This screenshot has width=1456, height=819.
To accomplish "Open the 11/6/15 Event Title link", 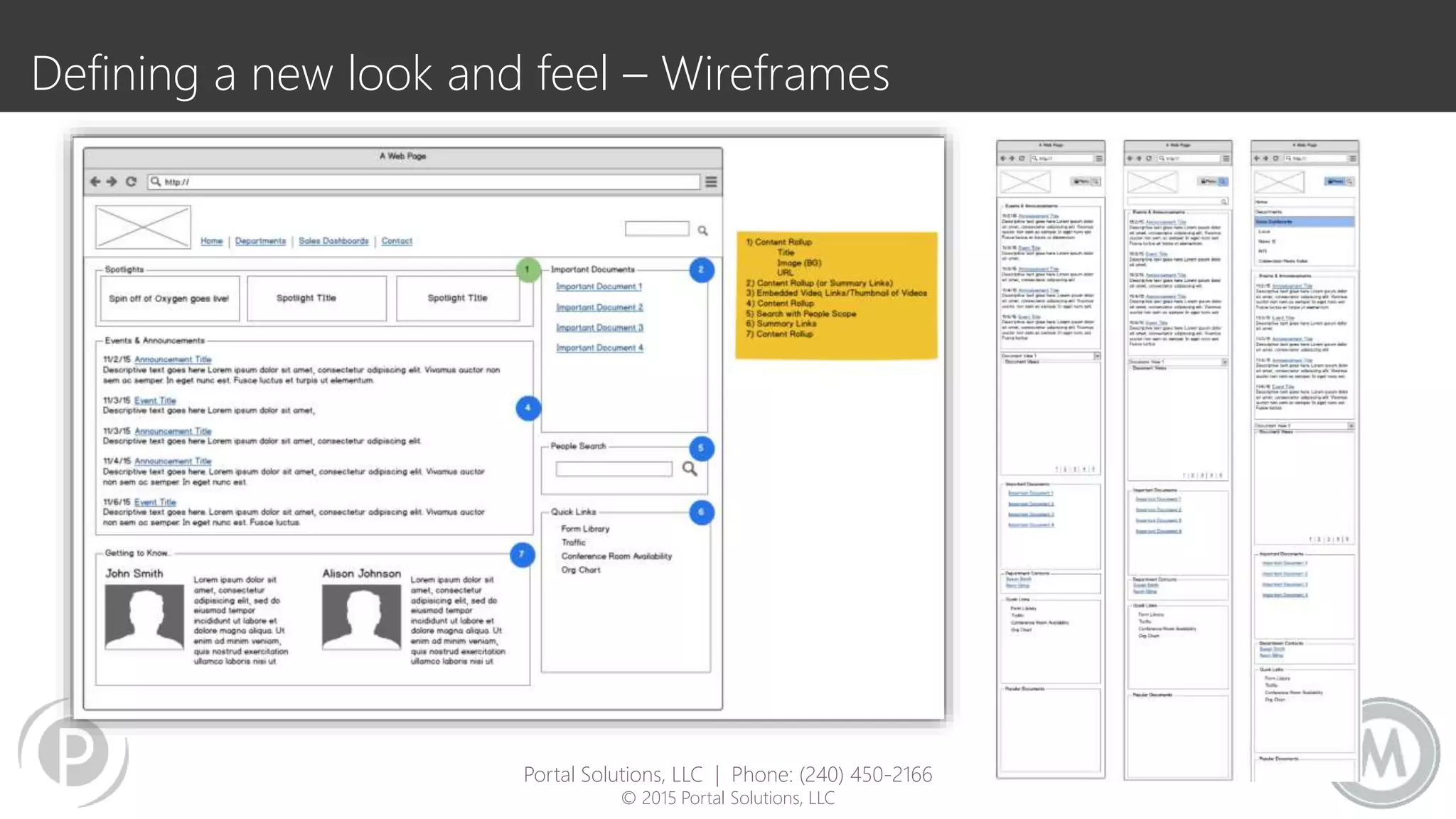I will (155, 502).
